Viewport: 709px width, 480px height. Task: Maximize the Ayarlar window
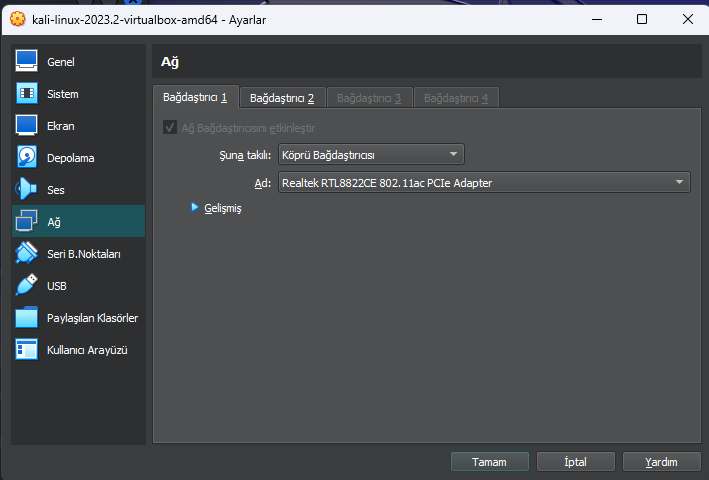[x=642, y=19]
